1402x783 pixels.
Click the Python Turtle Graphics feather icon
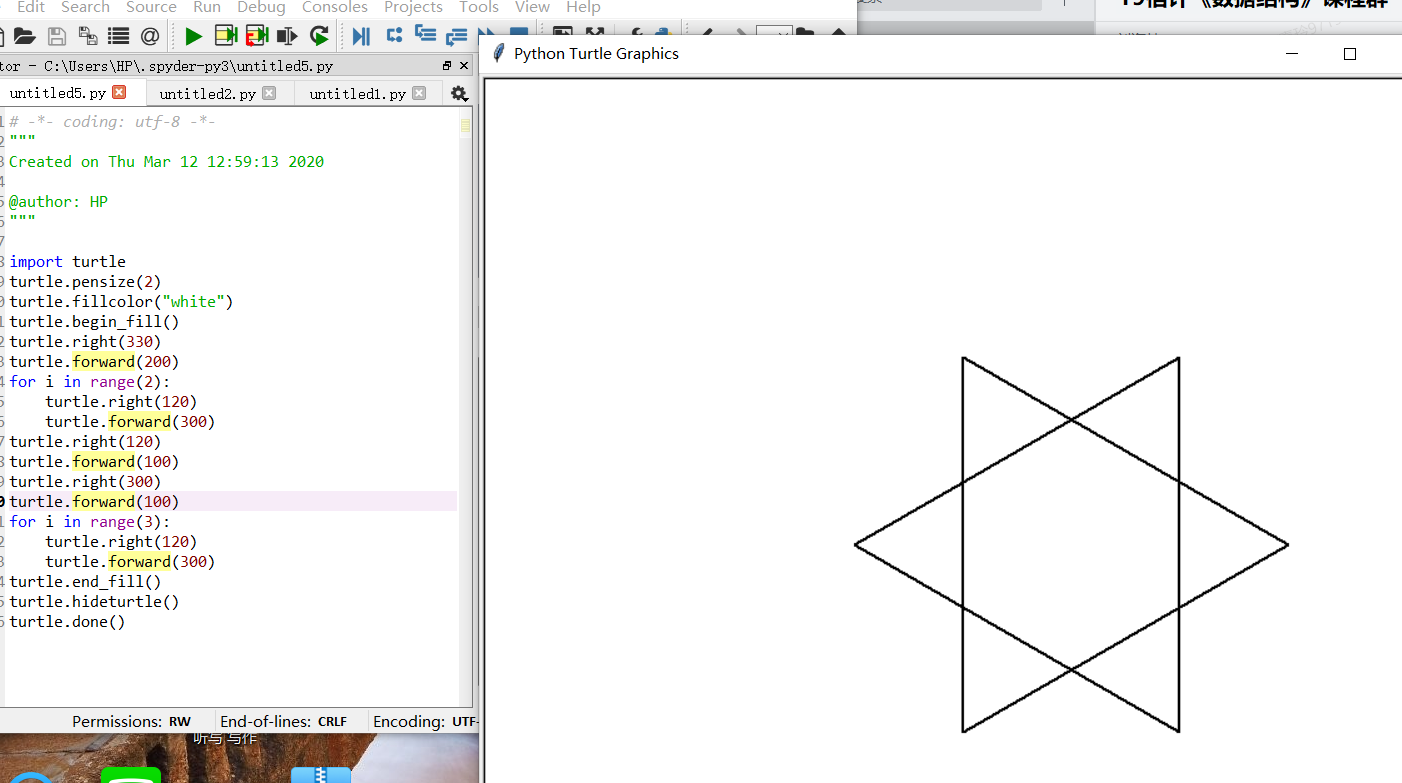pyautogui.click(x=499, y=53)
